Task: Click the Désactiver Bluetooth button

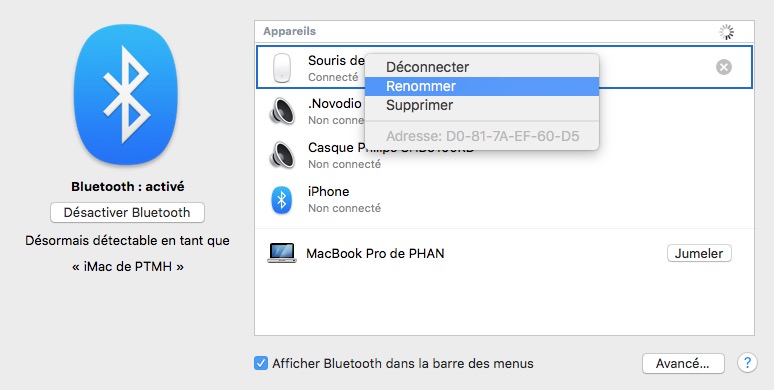Action: (x=127, y=212)
